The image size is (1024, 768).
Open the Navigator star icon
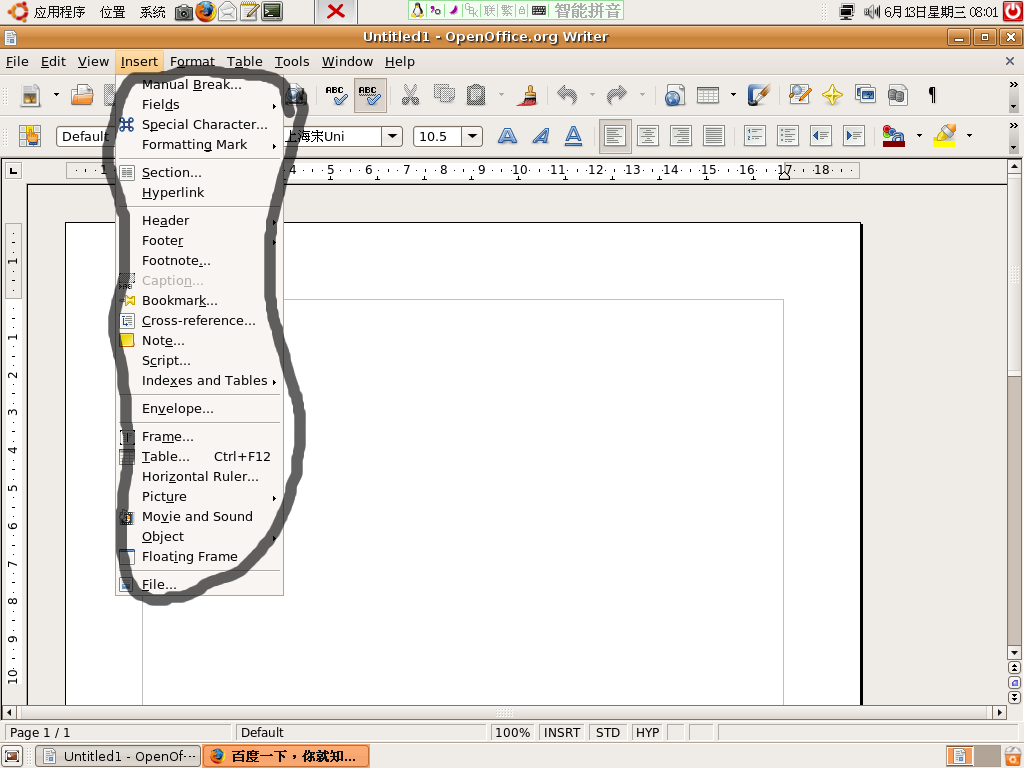coord(832,95)
